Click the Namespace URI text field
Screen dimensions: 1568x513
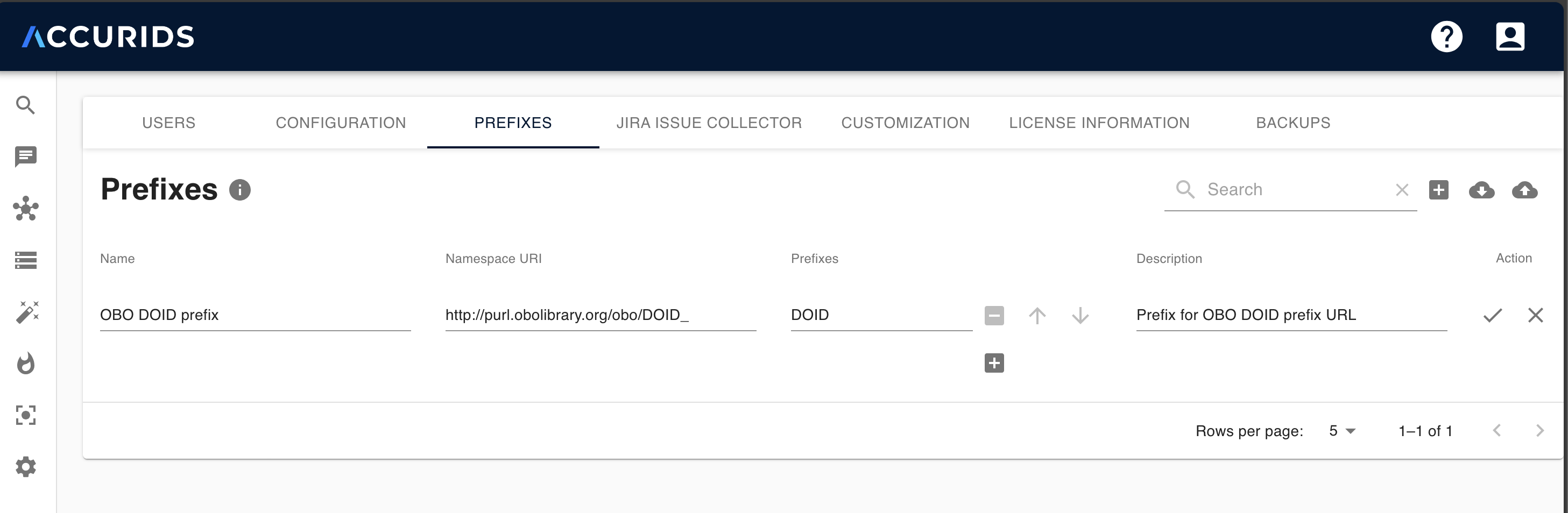[x=599, y=315]
